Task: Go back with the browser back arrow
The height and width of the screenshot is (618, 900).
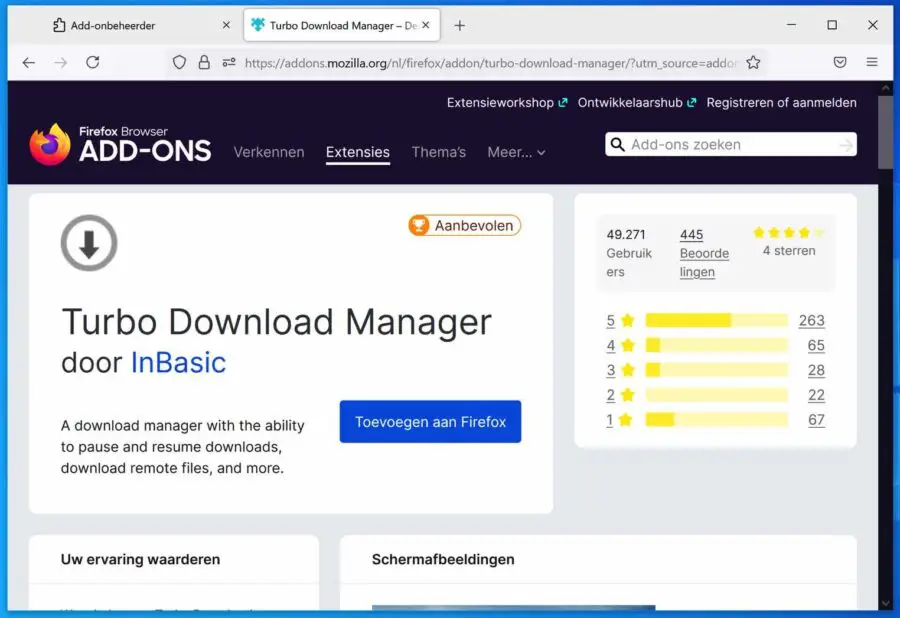Action: pos(29,63)
